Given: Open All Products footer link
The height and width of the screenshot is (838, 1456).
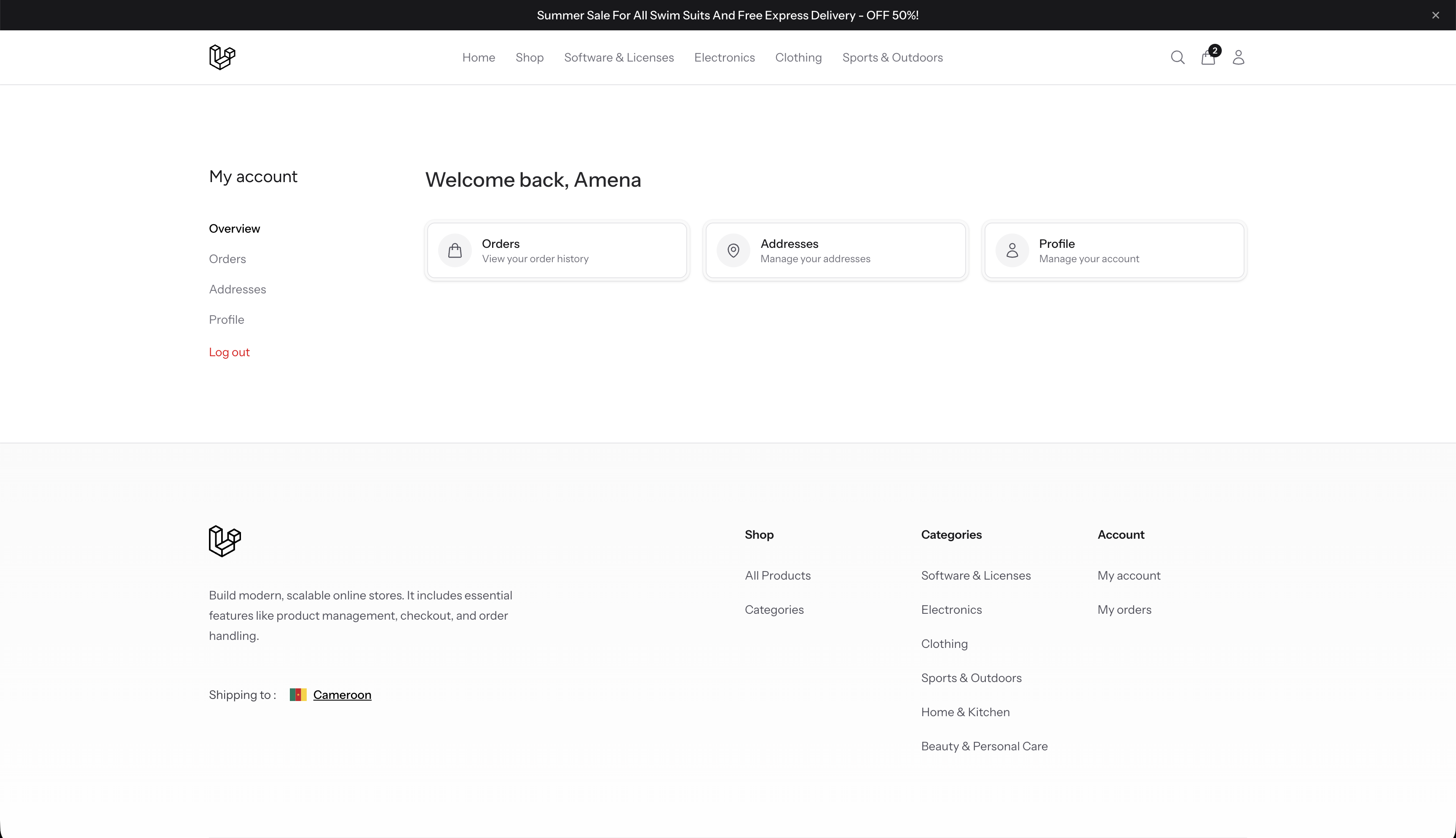Looking at the screenshot, I should click(777, 575).
